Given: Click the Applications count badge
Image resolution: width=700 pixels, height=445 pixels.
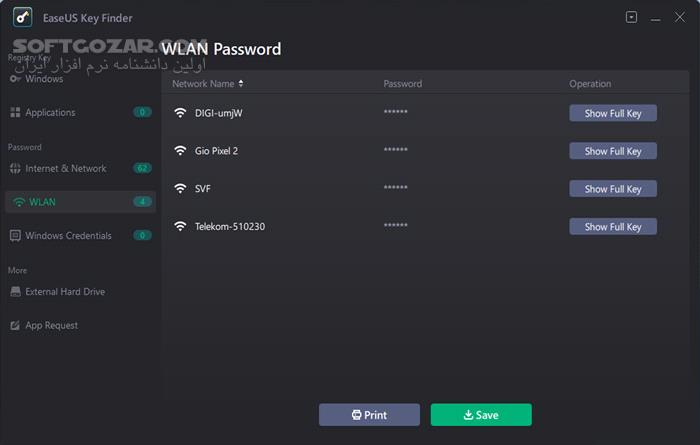Looking at the screenshot, I should tap(142, 112).
